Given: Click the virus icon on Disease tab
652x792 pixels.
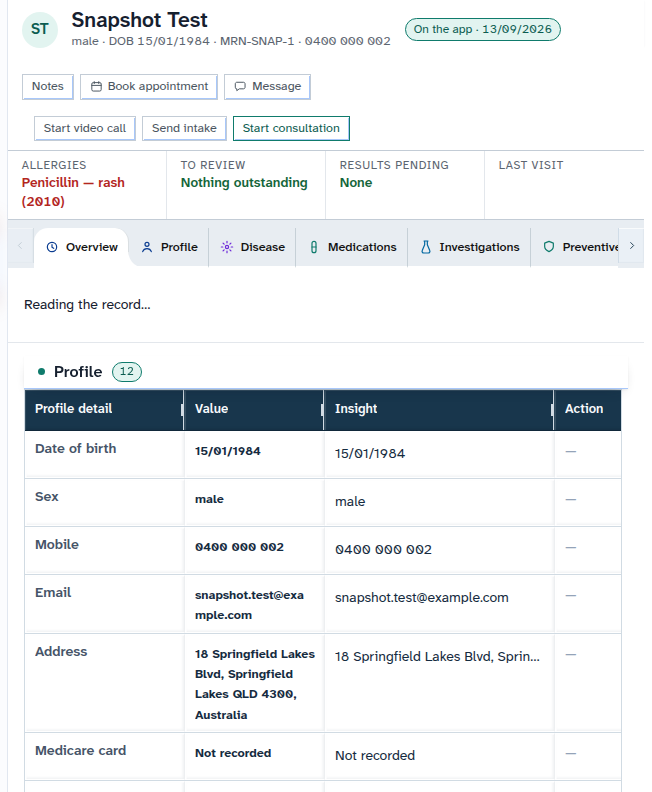Looking at the screenshot, I should pyautogui.click(x=227, y=247).
